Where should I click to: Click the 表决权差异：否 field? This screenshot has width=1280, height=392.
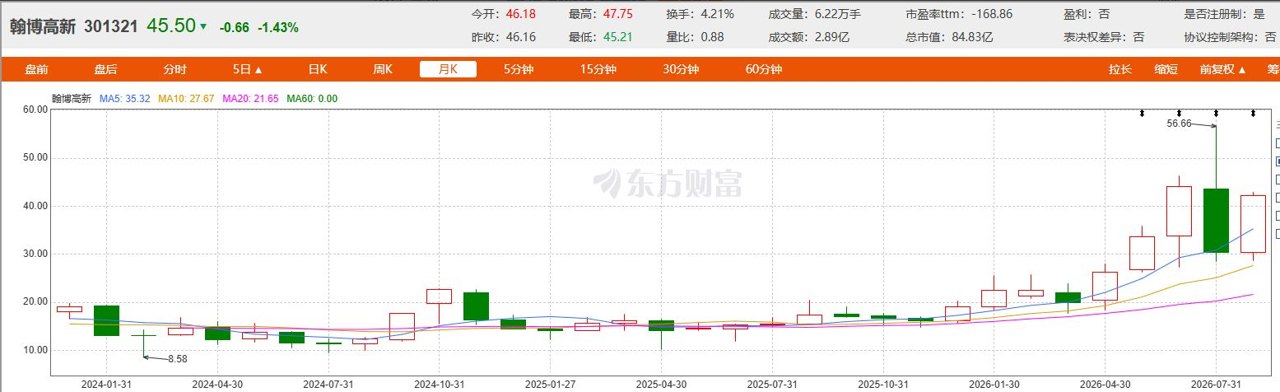1105,36
